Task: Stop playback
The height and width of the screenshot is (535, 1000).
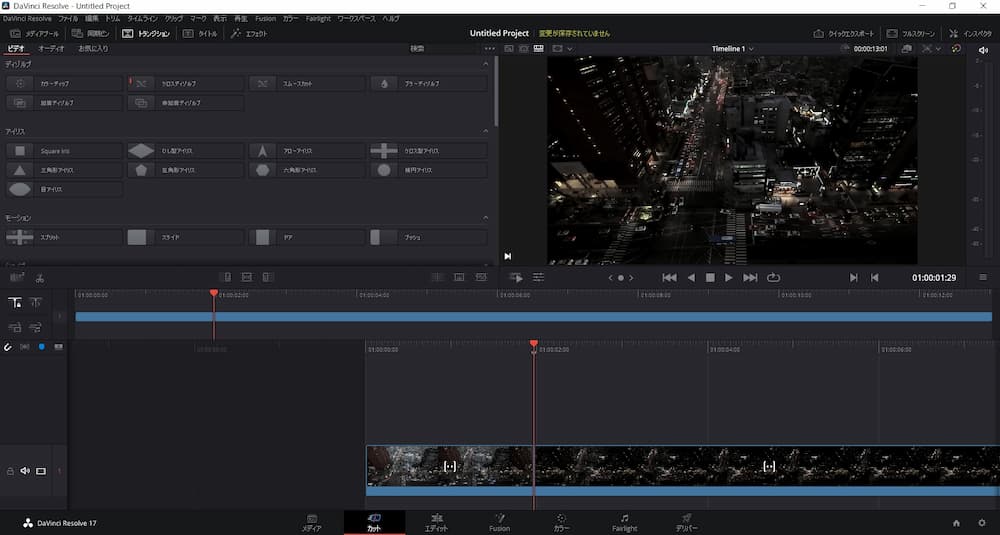Action: tap(710, 277)
